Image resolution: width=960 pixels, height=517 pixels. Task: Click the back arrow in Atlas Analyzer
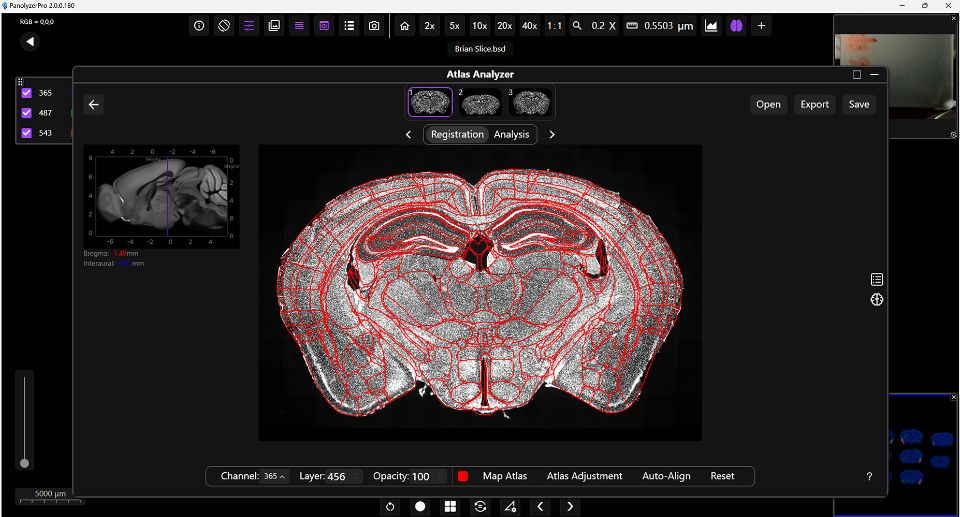pyautogui.click(x=94, y=104)
